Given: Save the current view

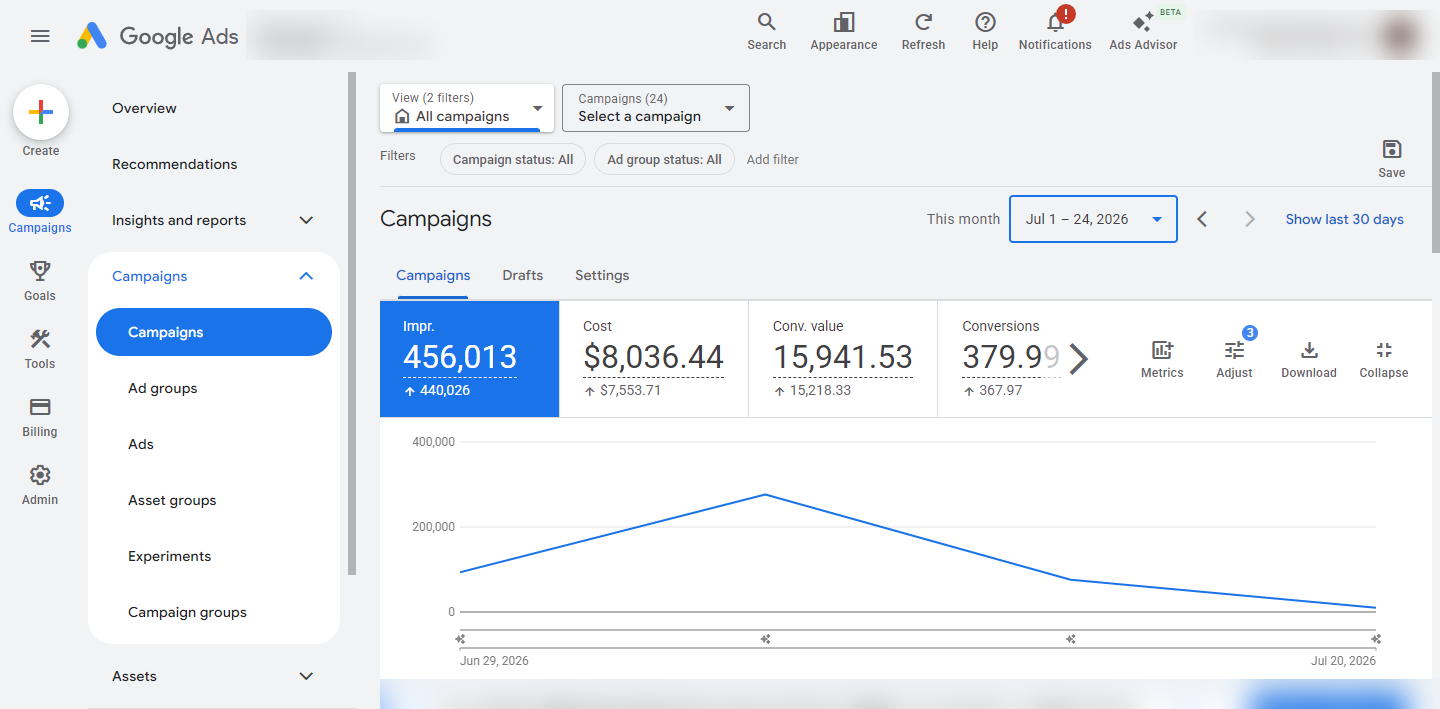Looking at the screenshot, I should [x=1391, y=158].
